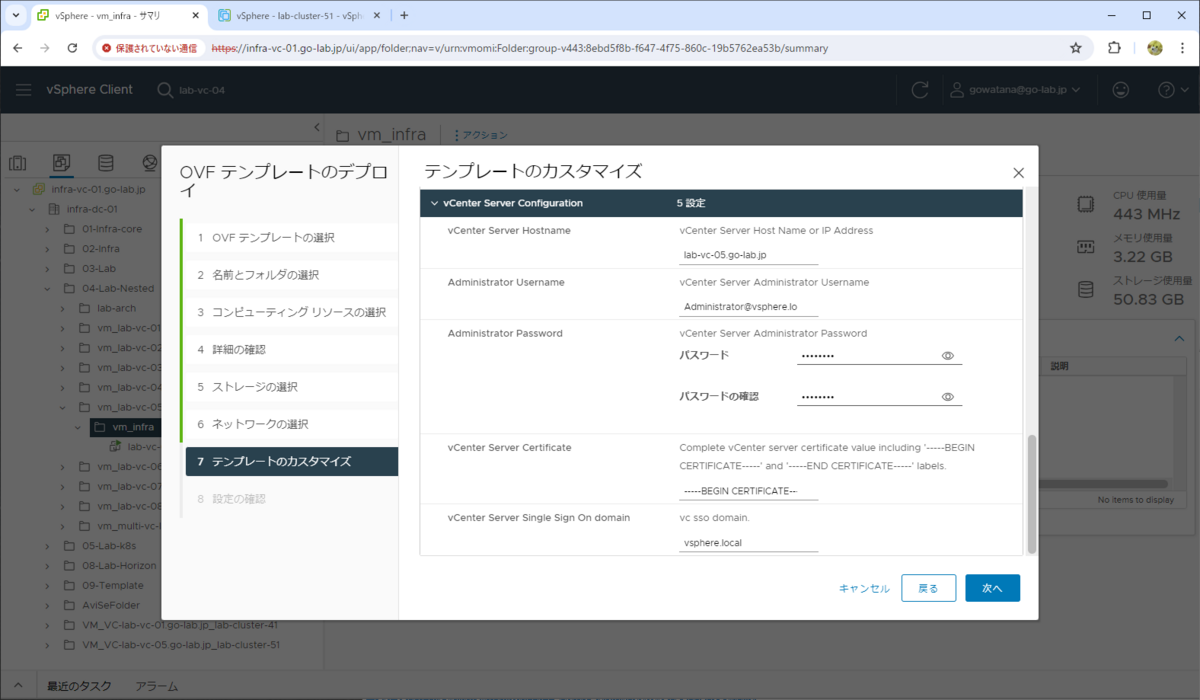Show the Administrator password with eye icon
1200x700 pixels.
(947, 355)
